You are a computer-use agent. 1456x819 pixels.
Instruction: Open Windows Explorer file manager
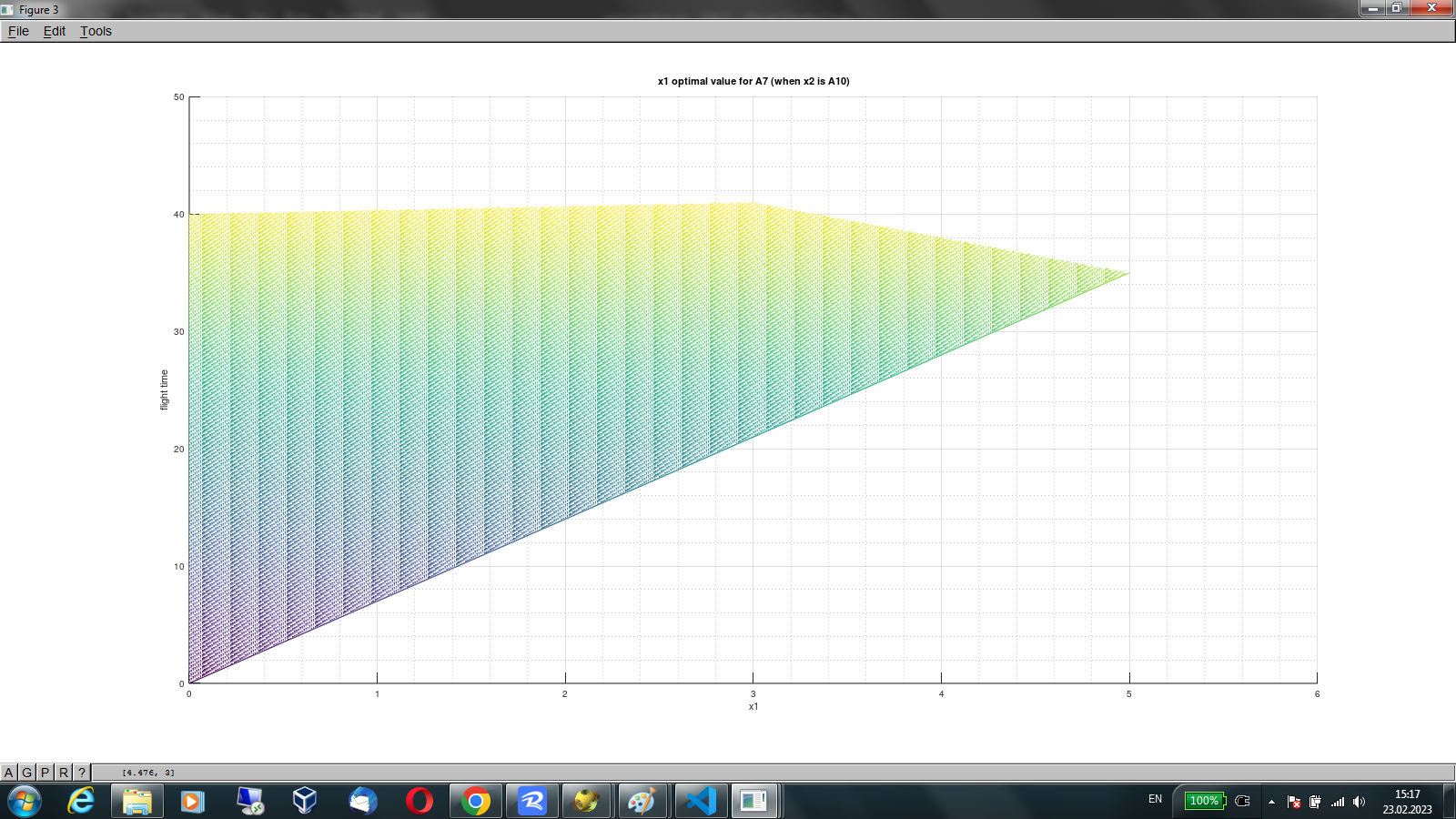137,802
